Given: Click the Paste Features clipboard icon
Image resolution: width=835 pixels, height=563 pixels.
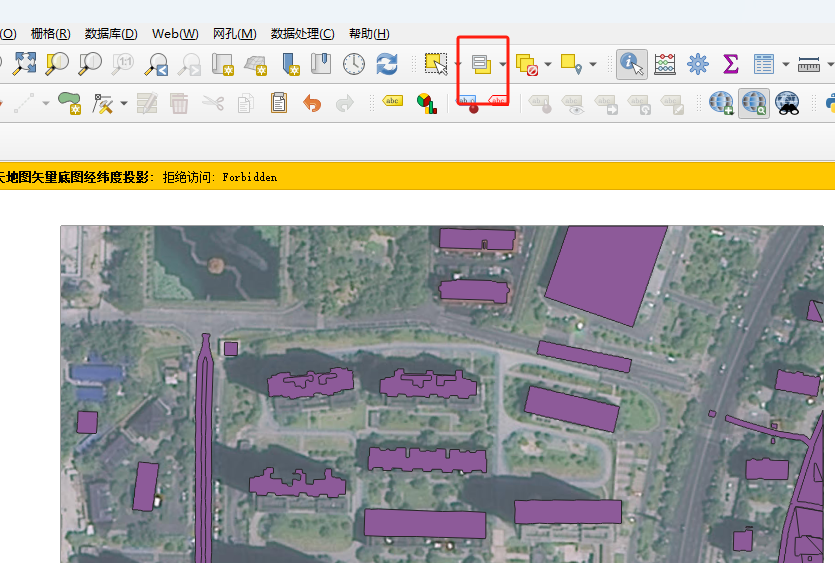Looking at the screenshot, I should (x=279, y=102).
